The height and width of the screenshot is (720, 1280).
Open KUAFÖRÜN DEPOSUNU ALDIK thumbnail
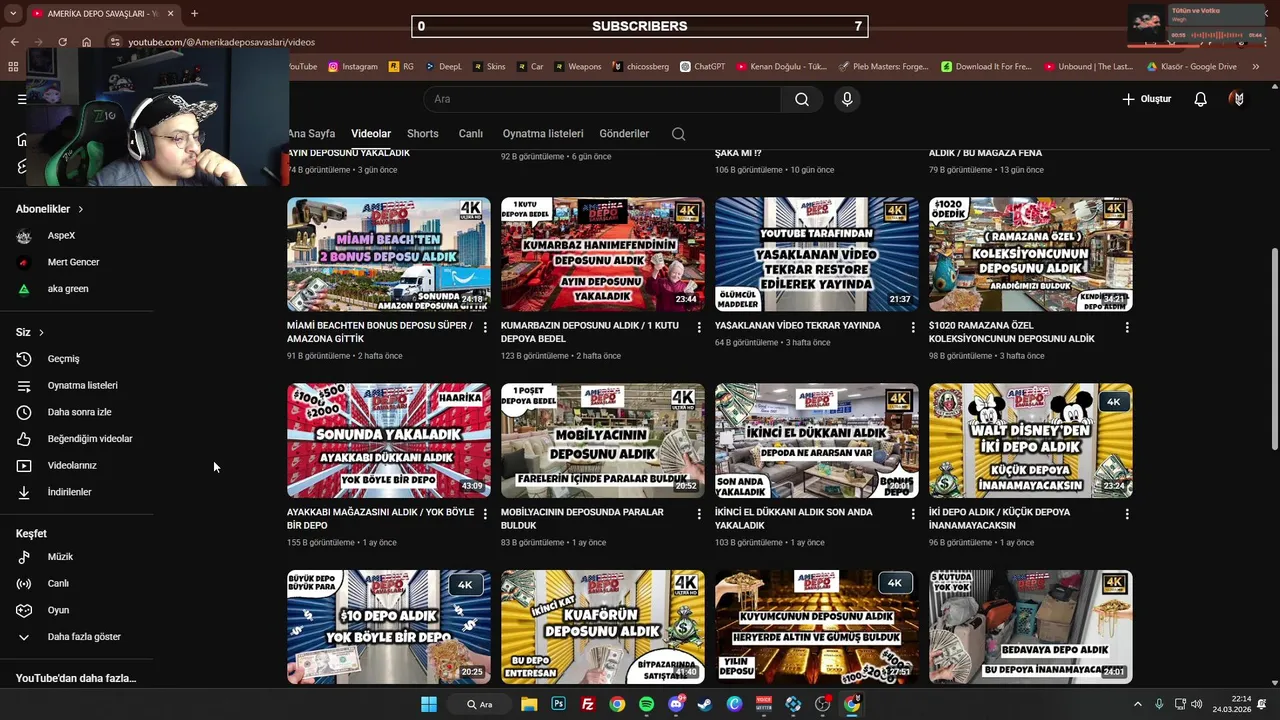coord(603,627)
